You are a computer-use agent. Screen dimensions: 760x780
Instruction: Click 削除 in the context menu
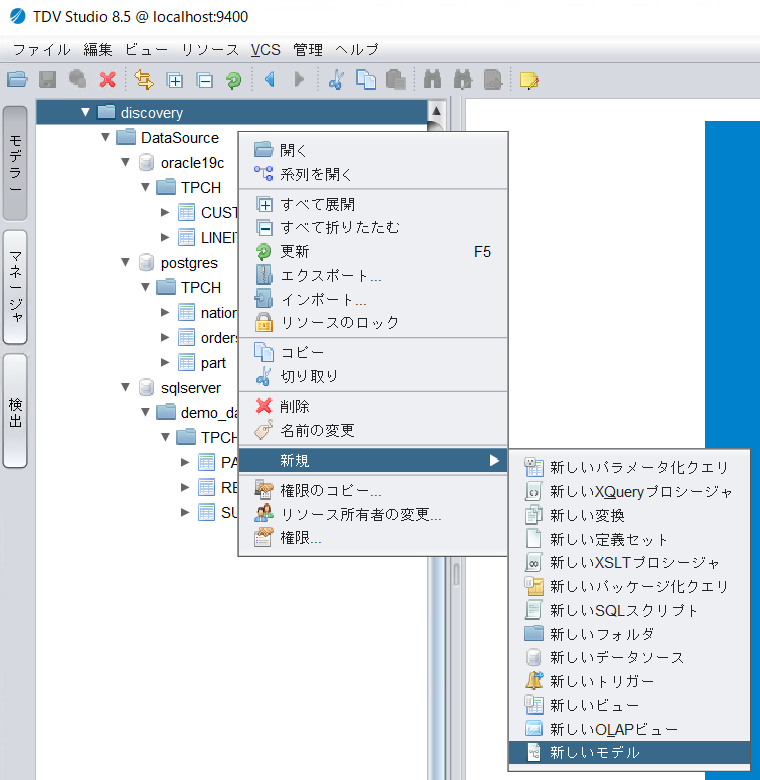[x=373, y=406]
